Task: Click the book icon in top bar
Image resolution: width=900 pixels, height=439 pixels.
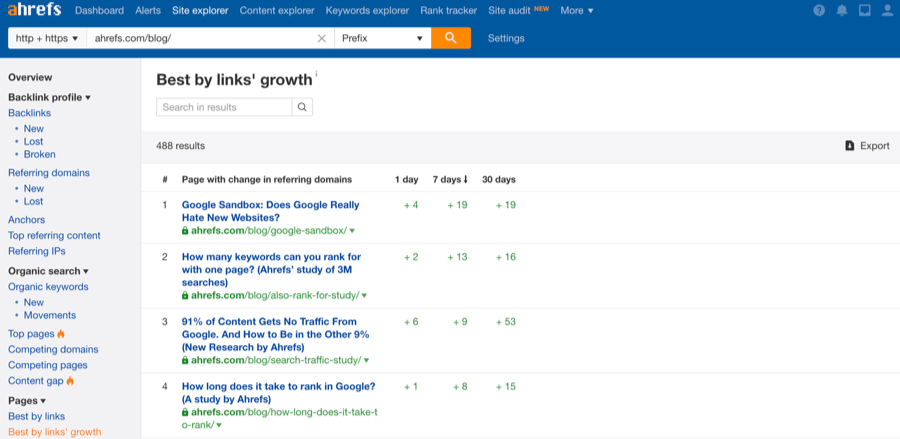Action: click(x=864, y=10)
